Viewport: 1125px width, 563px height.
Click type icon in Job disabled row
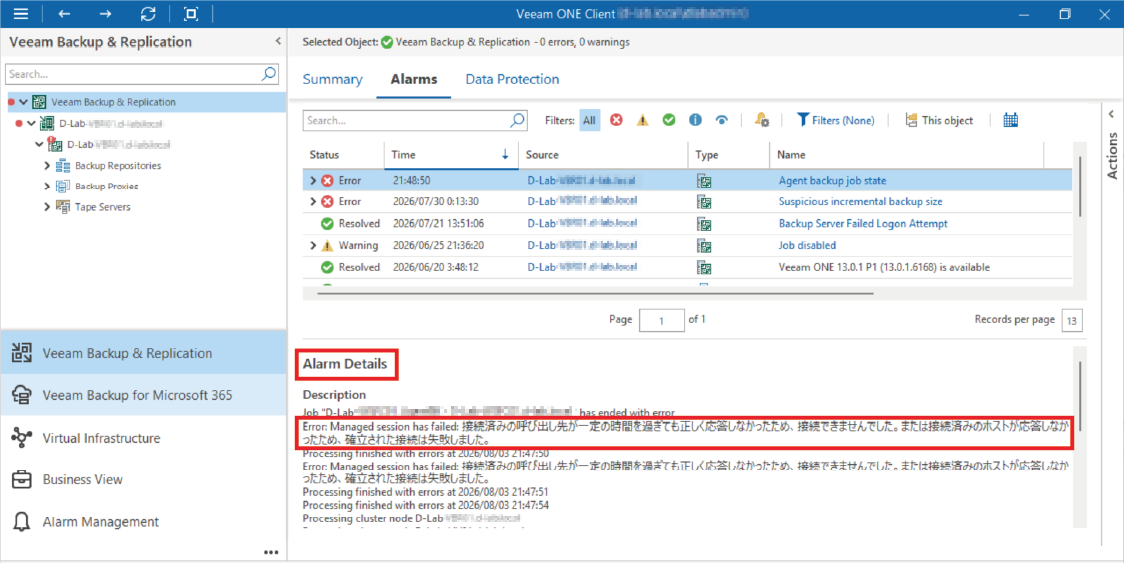click(705, 245)
